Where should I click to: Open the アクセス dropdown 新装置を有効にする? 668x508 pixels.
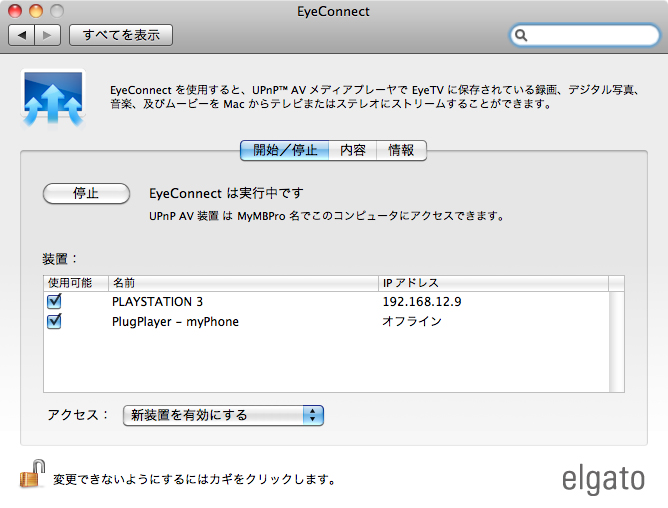223,416
